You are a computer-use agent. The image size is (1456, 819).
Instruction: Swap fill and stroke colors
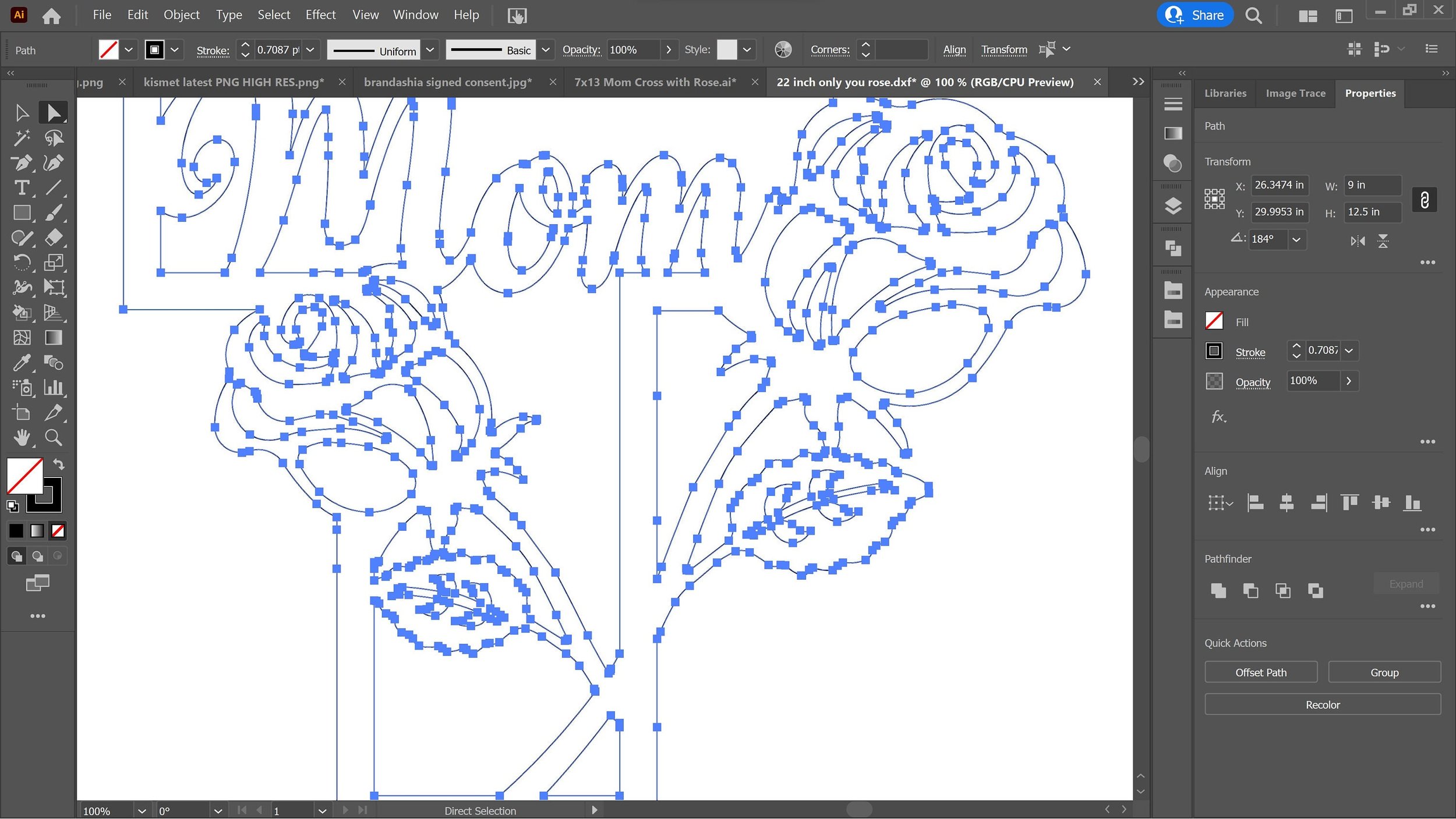pyautogui.click(x=59, y=465)
